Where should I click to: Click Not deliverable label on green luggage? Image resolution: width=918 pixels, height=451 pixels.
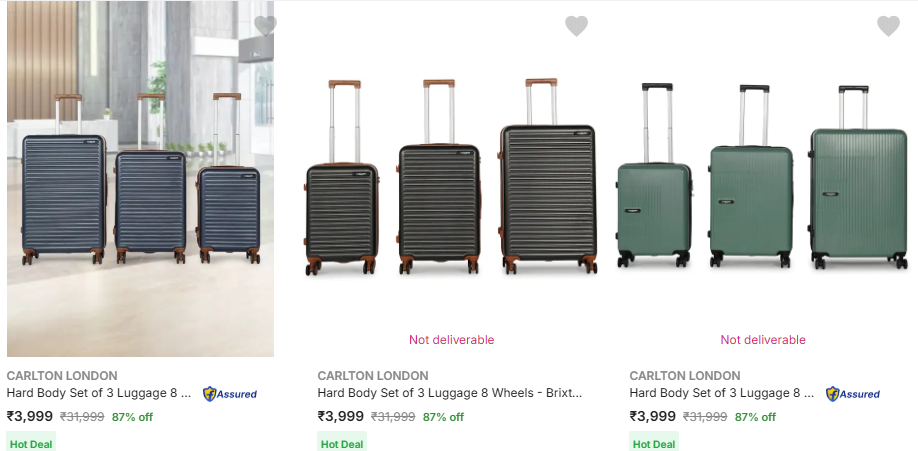pos(763,340)
